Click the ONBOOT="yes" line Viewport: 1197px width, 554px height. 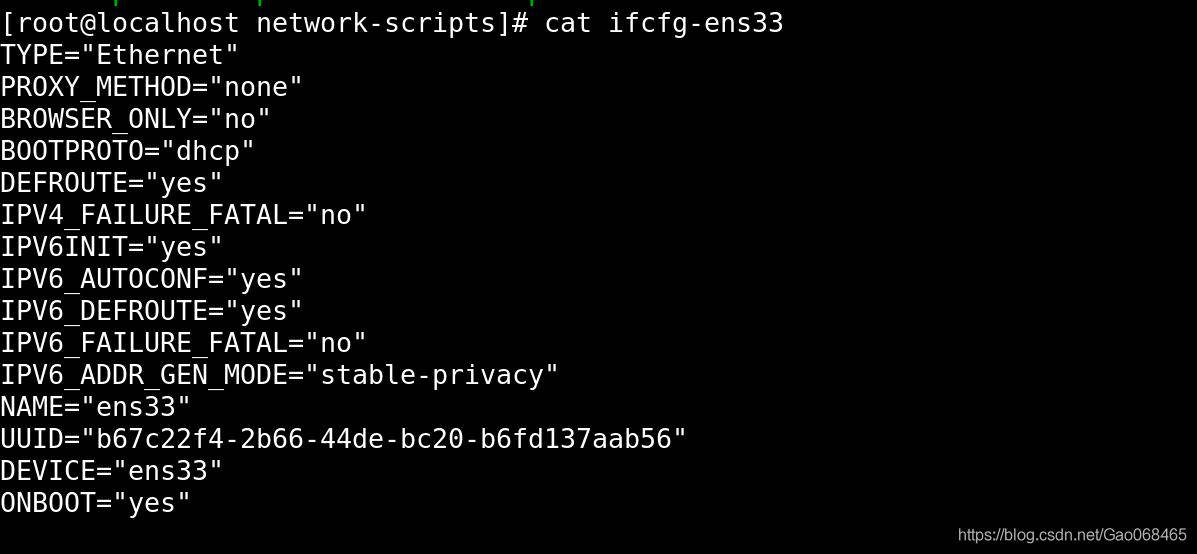(95, 504)
